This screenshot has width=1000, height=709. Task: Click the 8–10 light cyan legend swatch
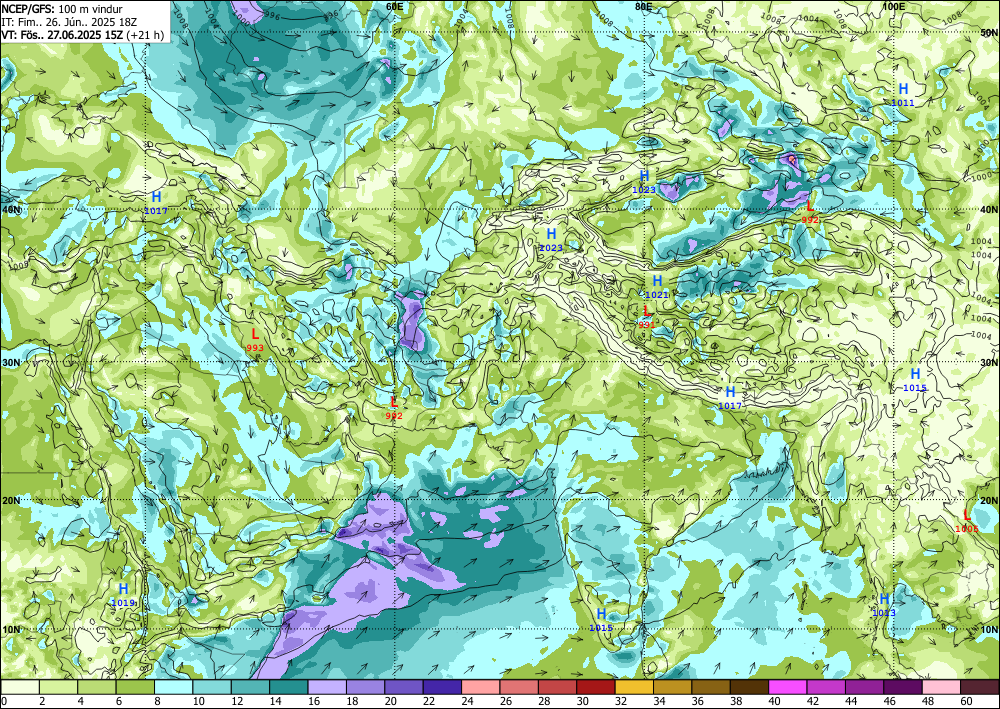pos(173,687)
